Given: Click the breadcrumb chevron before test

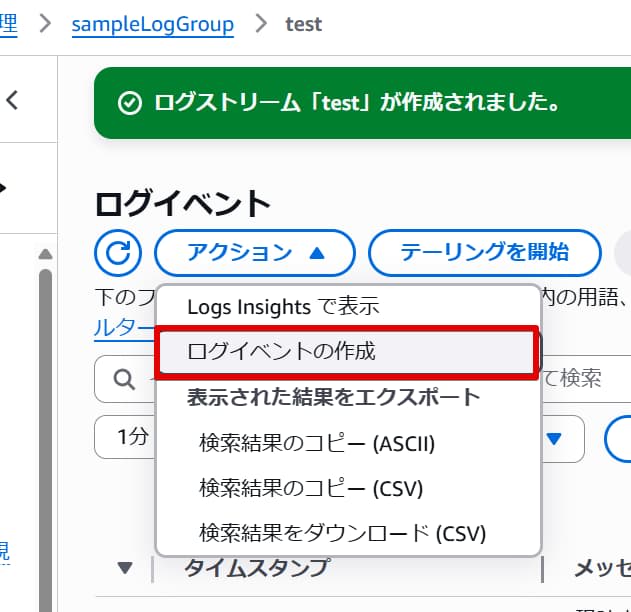Looking at the screenshot, I should (x=261, y=23).
